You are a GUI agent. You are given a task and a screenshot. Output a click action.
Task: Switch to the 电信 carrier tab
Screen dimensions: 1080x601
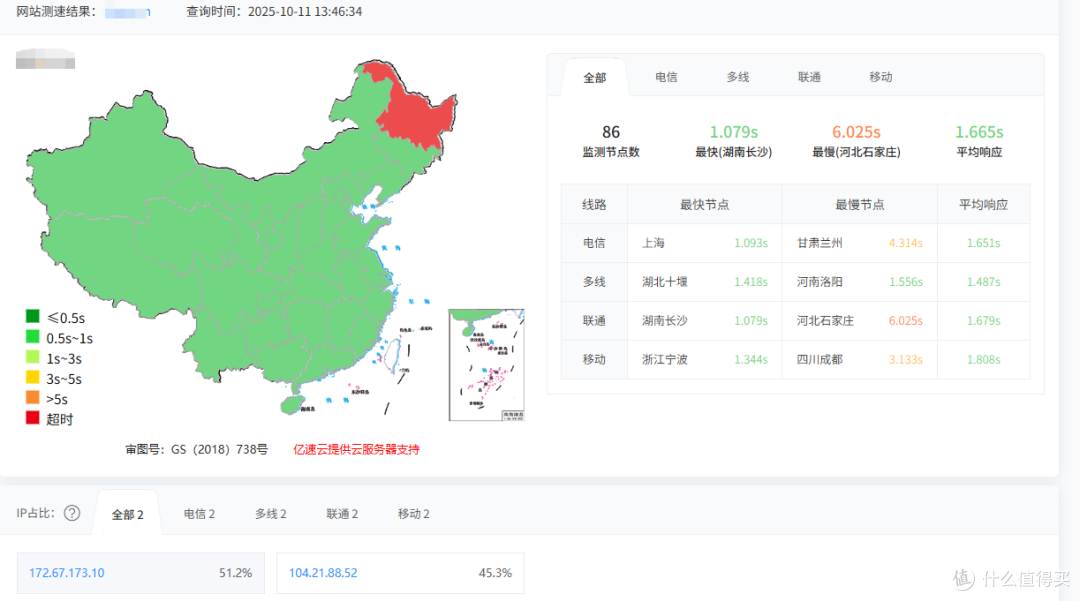pyautogui.click(x=666, y=77)
